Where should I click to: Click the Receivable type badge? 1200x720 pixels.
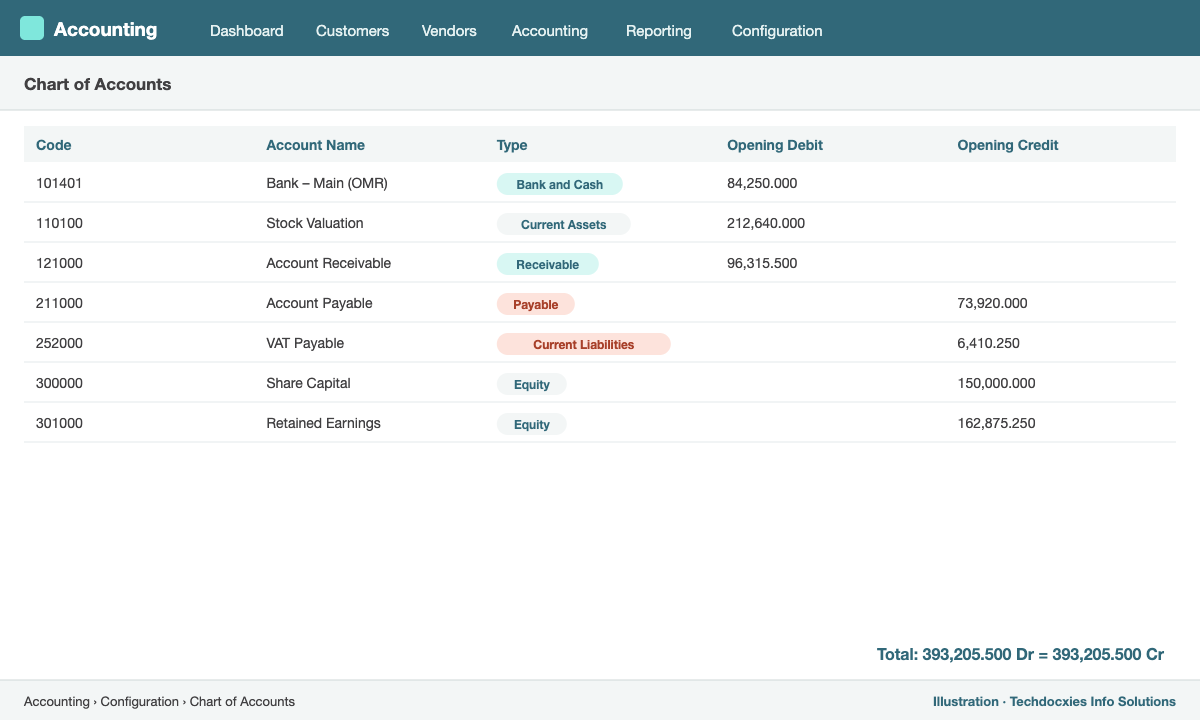point(548,264)
